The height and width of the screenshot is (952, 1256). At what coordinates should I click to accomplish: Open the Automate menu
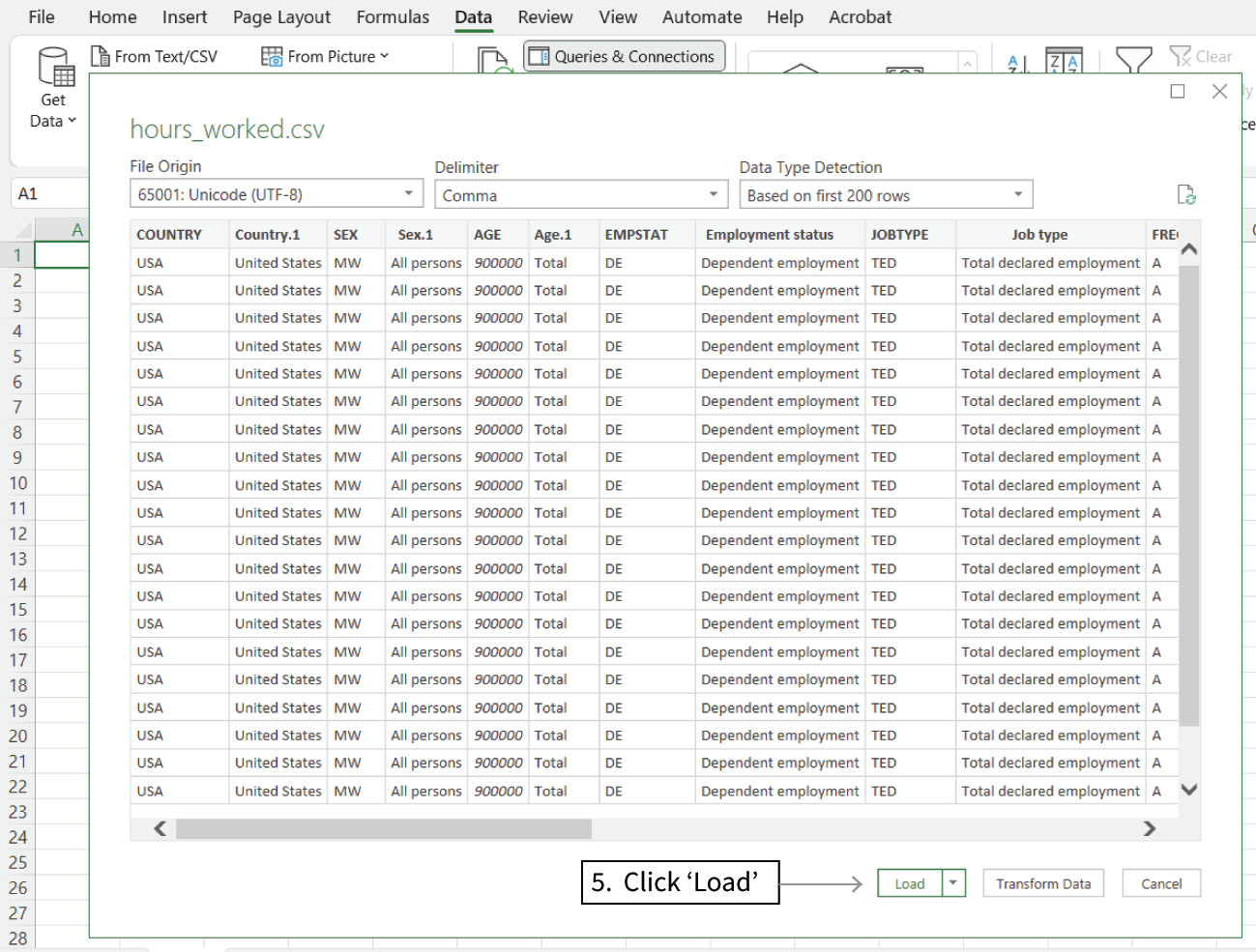702,16
